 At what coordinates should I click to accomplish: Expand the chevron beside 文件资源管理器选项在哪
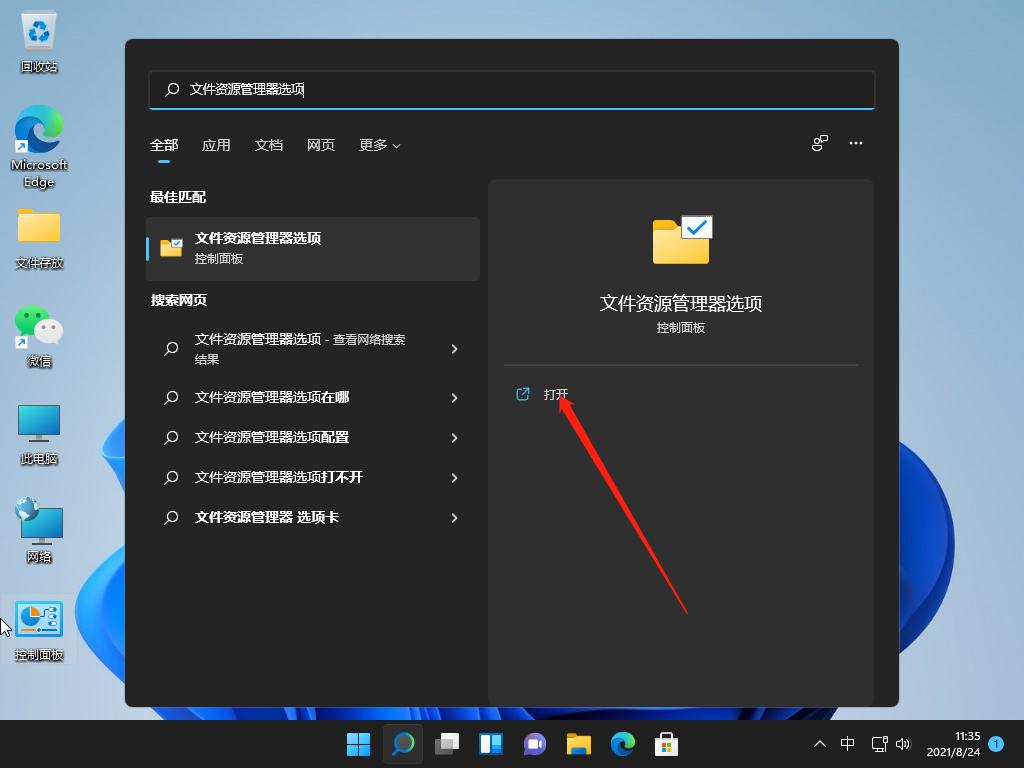(455, 398)
